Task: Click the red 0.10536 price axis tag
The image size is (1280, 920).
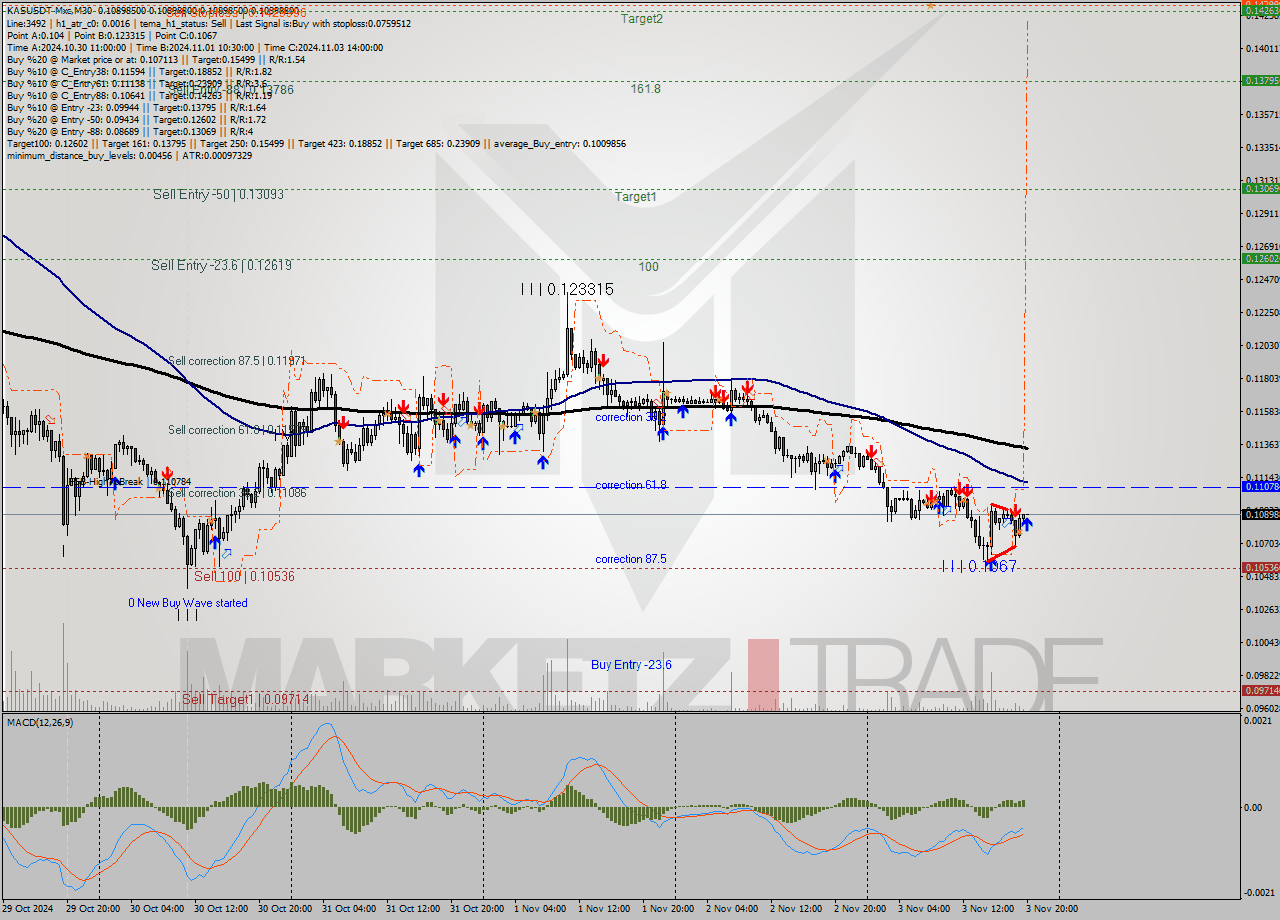Action: point(1259,568)
